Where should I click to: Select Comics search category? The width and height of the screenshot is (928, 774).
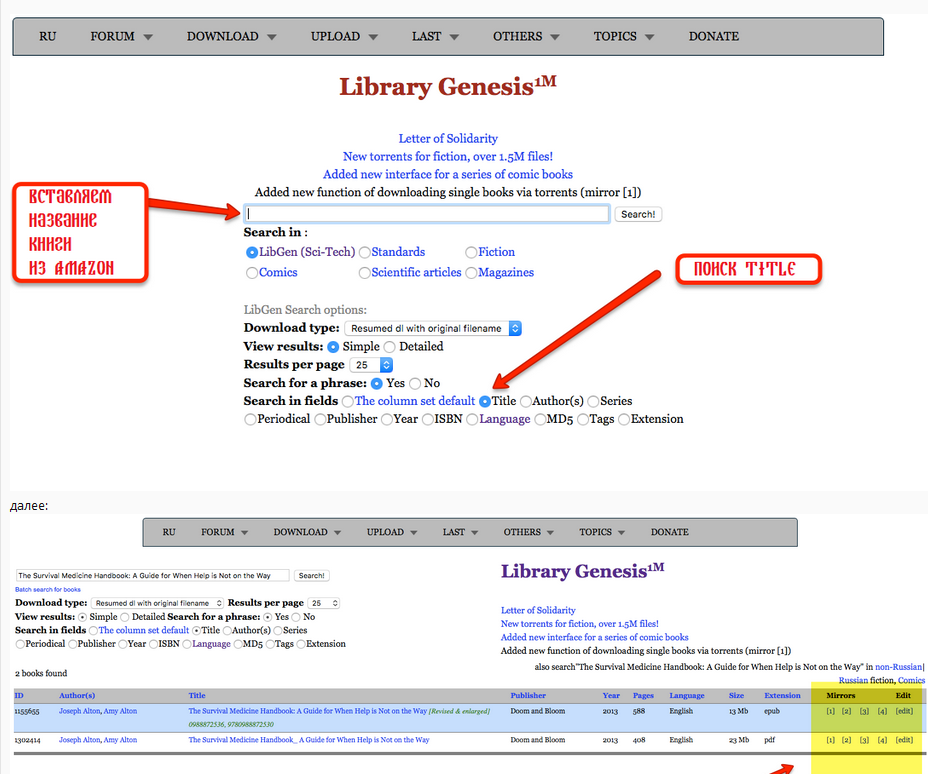pos(252,273)
